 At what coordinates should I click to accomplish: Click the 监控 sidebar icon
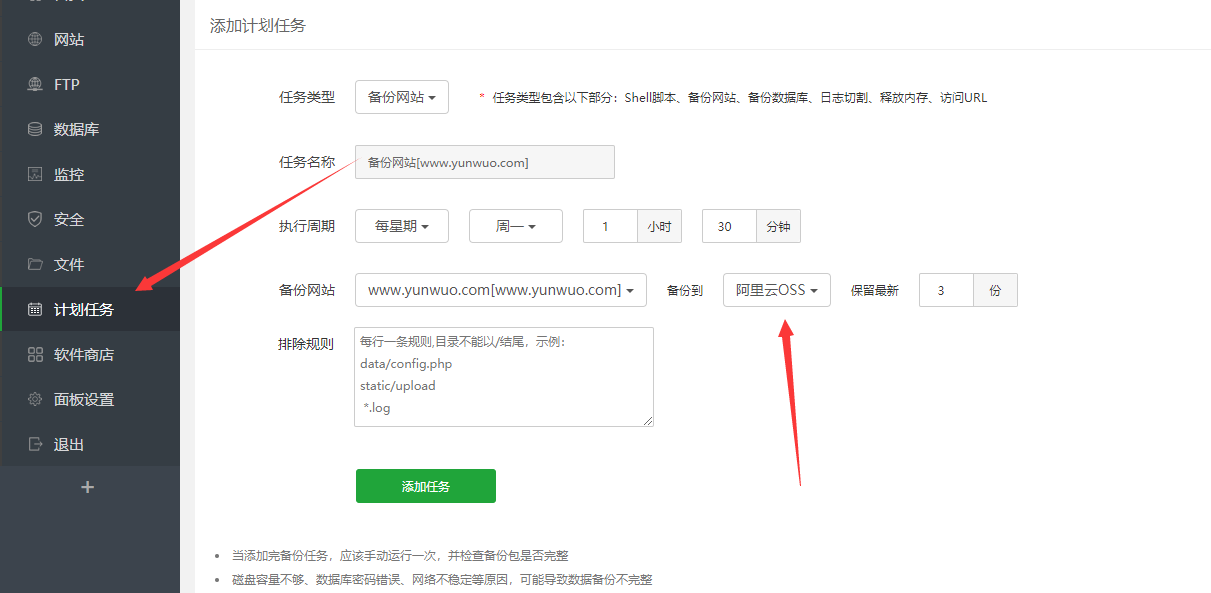[x=62, y=174]
